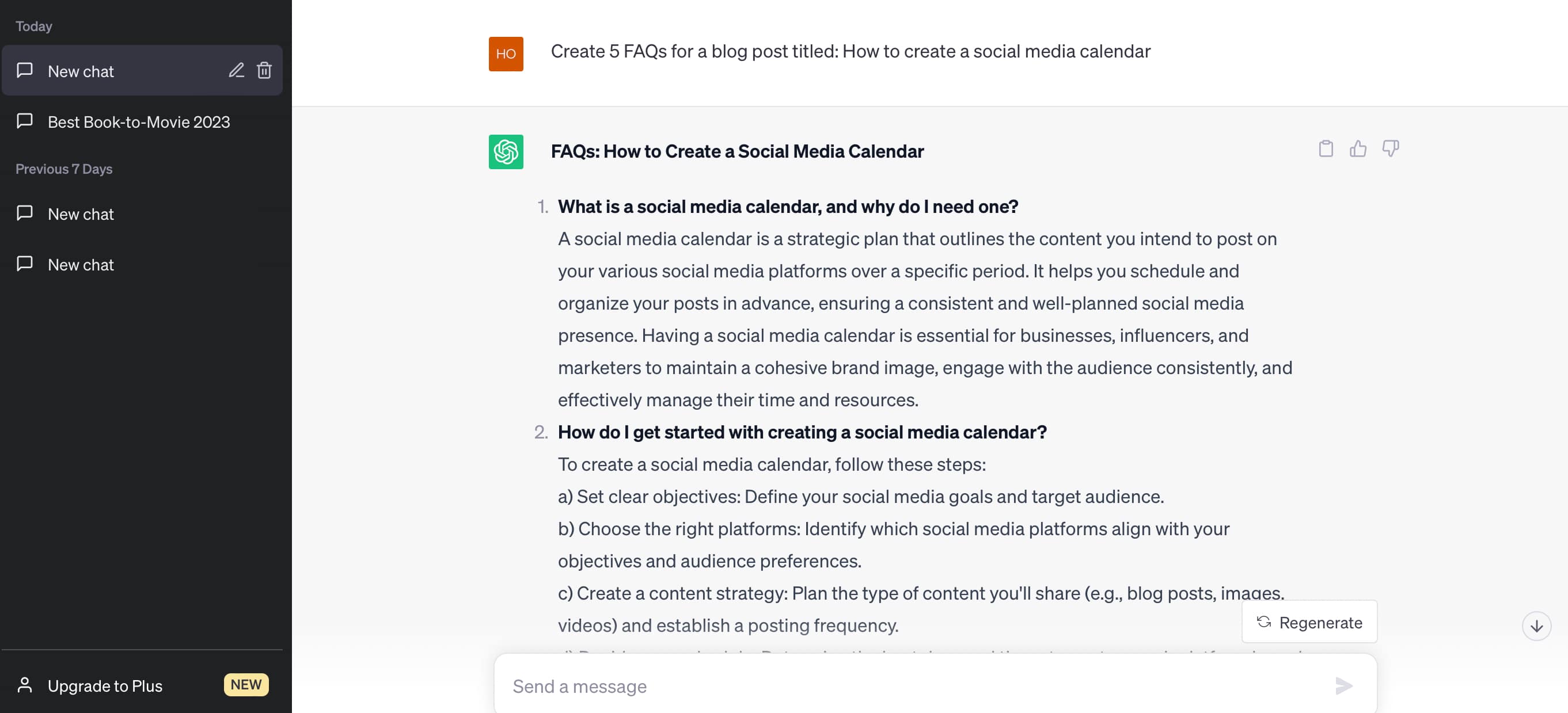This screenshot has height=713, width=1568.
Task: Click the regenerate refresh icon
Action: (1265, 622)
